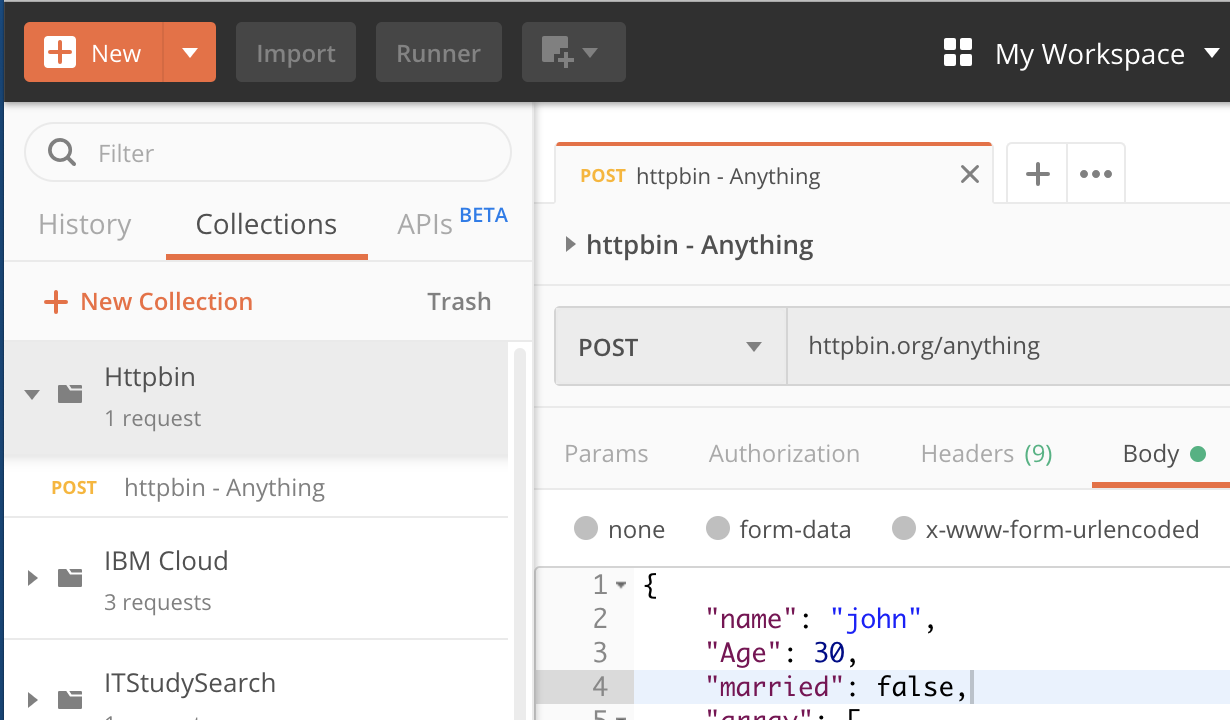Click the ITStudySearch folder icon
The width and height of the screenshot is (1230, 720).
70,700
